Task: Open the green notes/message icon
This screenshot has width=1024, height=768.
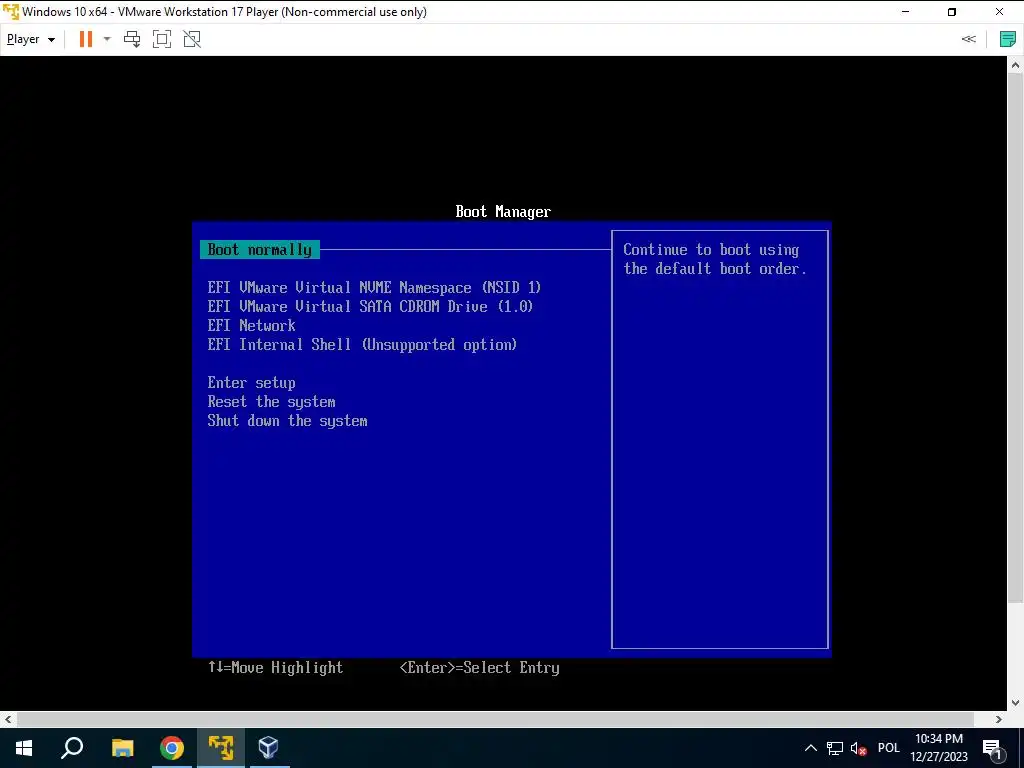Action: (x=1008, y=39)
